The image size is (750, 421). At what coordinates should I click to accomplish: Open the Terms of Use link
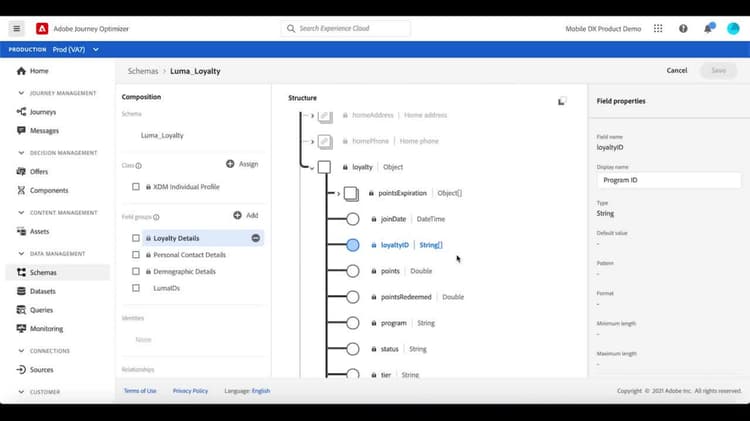(x=140, y=391)
